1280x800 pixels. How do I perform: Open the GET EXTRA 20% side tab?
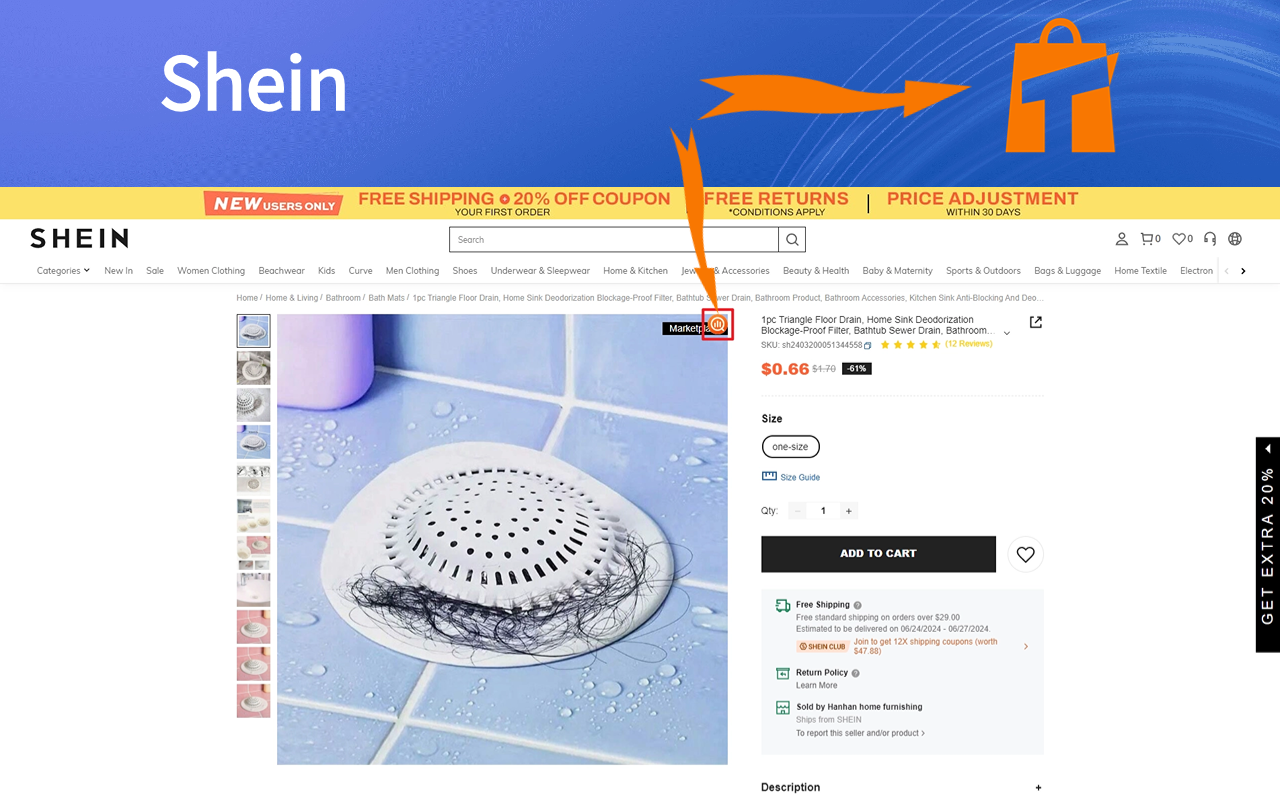click(x=1268, y=545)
